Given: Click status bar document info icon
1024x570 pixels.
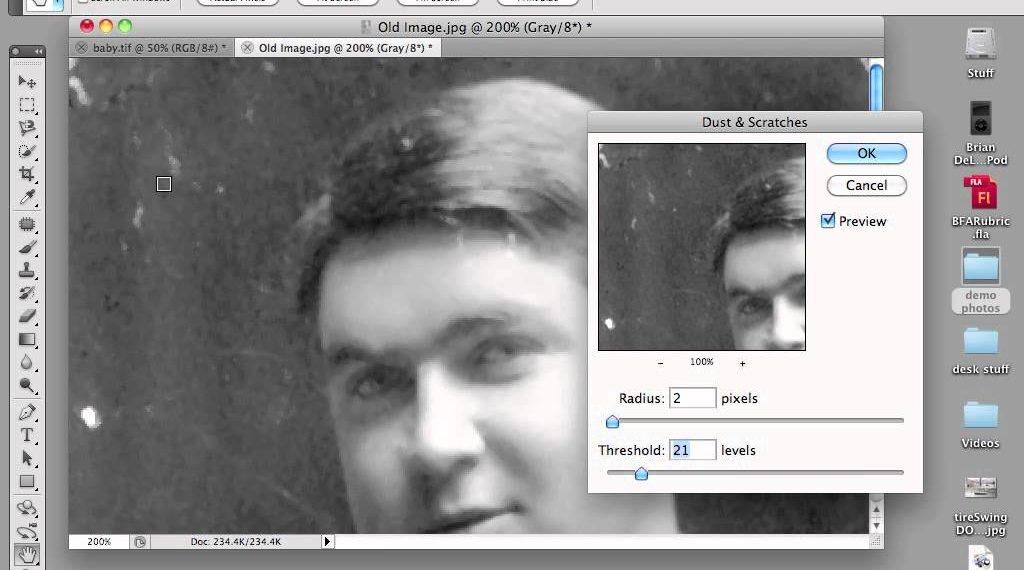Looking at the screenshot, I should (140, 541).
